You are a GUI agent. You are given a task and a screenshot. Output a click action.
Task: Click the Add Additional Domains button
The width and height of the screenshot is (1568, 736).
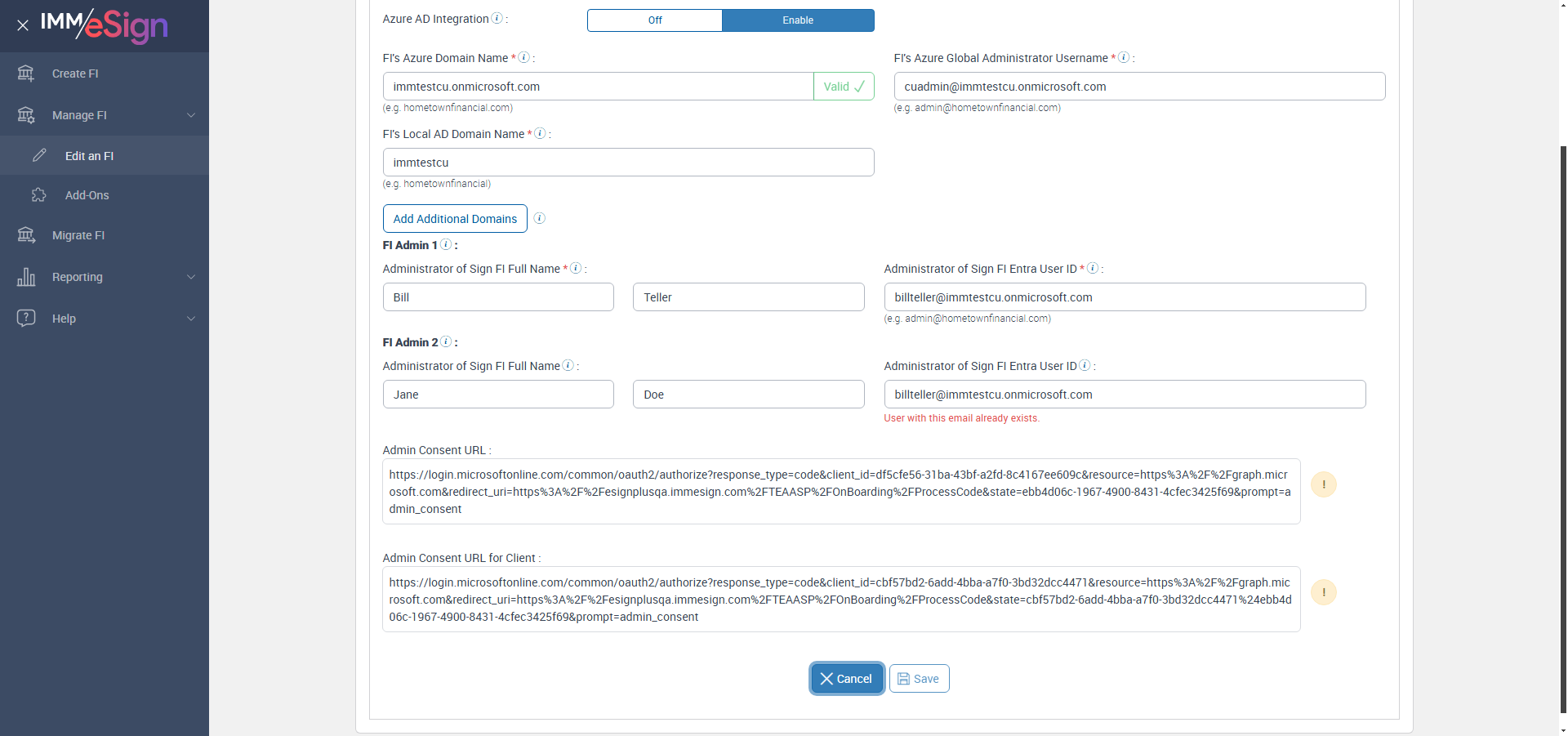[x=455, y=219]
